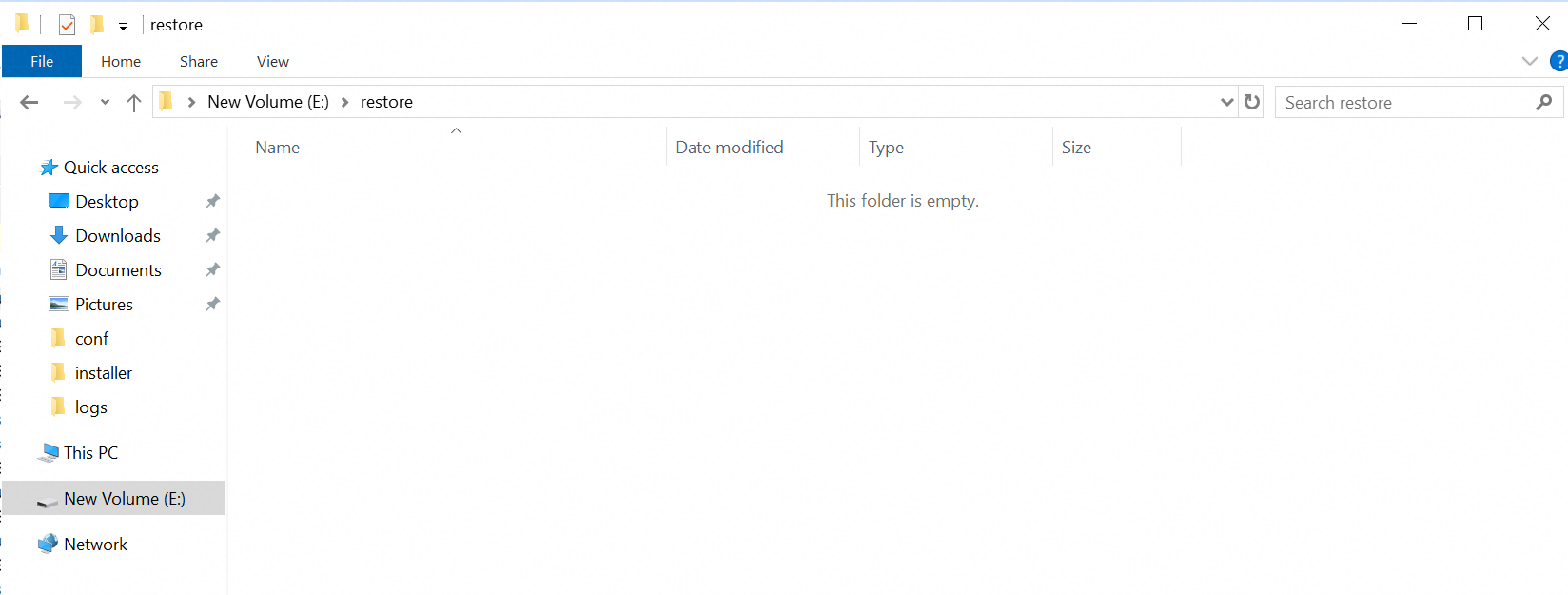Open the logs folder in sidebar

pyautogui.click(x=91, y=407)
